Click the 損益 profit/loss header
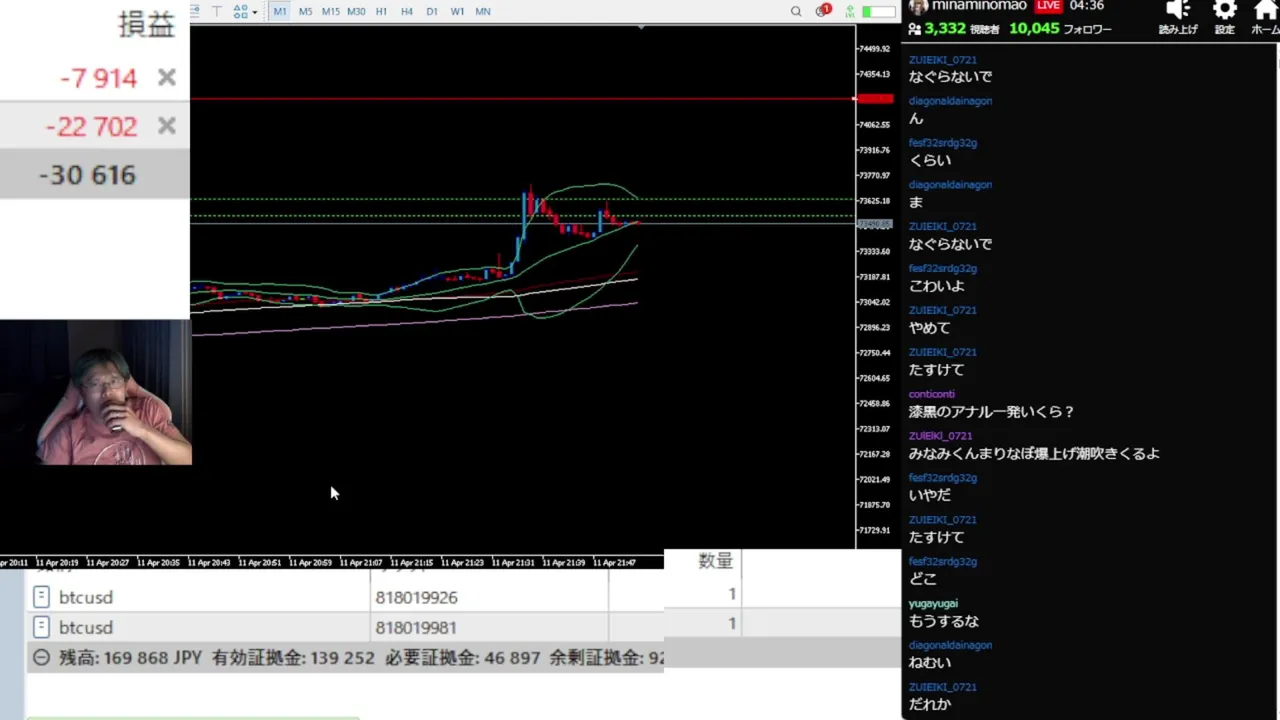The height and width of the screenshot is (720, 1280). [146, 25]
